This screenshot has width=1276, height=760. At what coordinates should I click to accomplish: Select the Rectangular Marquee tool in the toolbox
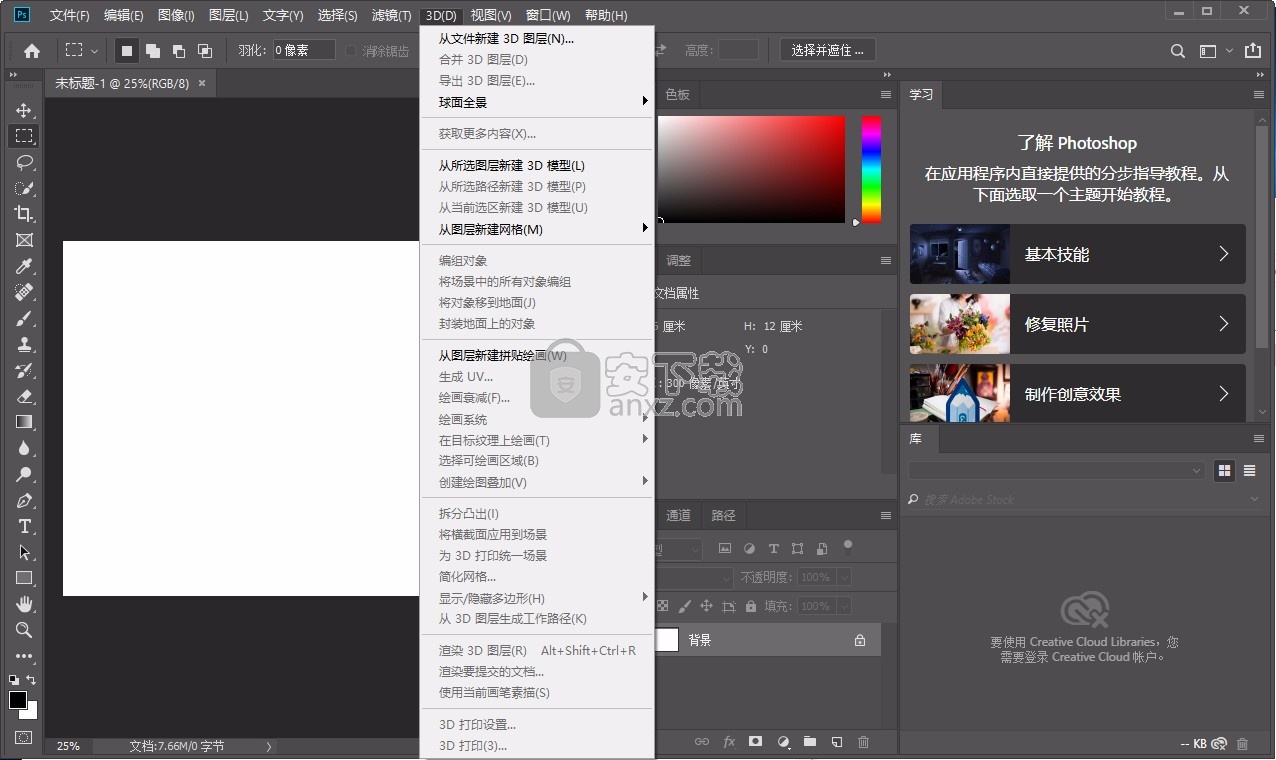[24, 136]
